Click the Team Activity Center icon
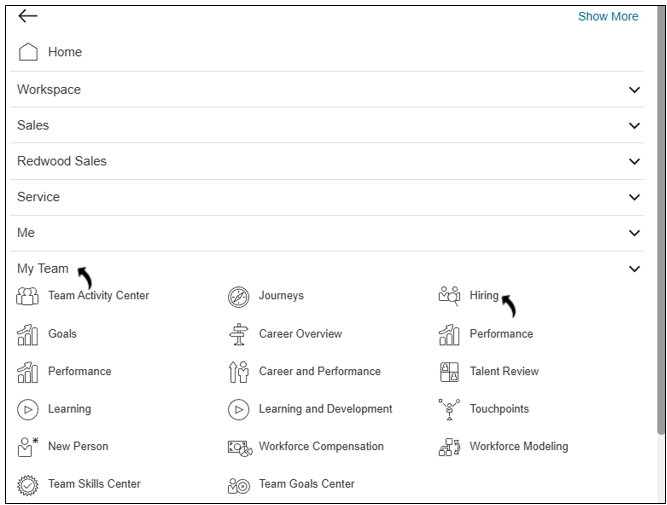This screenshot has height=505, width=667. (27, 296)
